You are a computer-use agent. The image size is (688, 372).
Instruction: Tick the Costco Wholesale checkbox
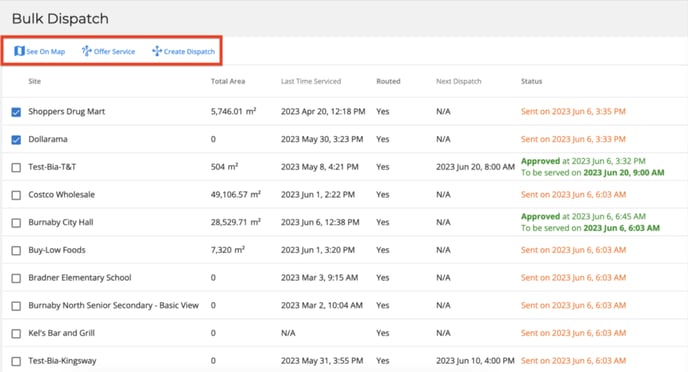point(16,195)
